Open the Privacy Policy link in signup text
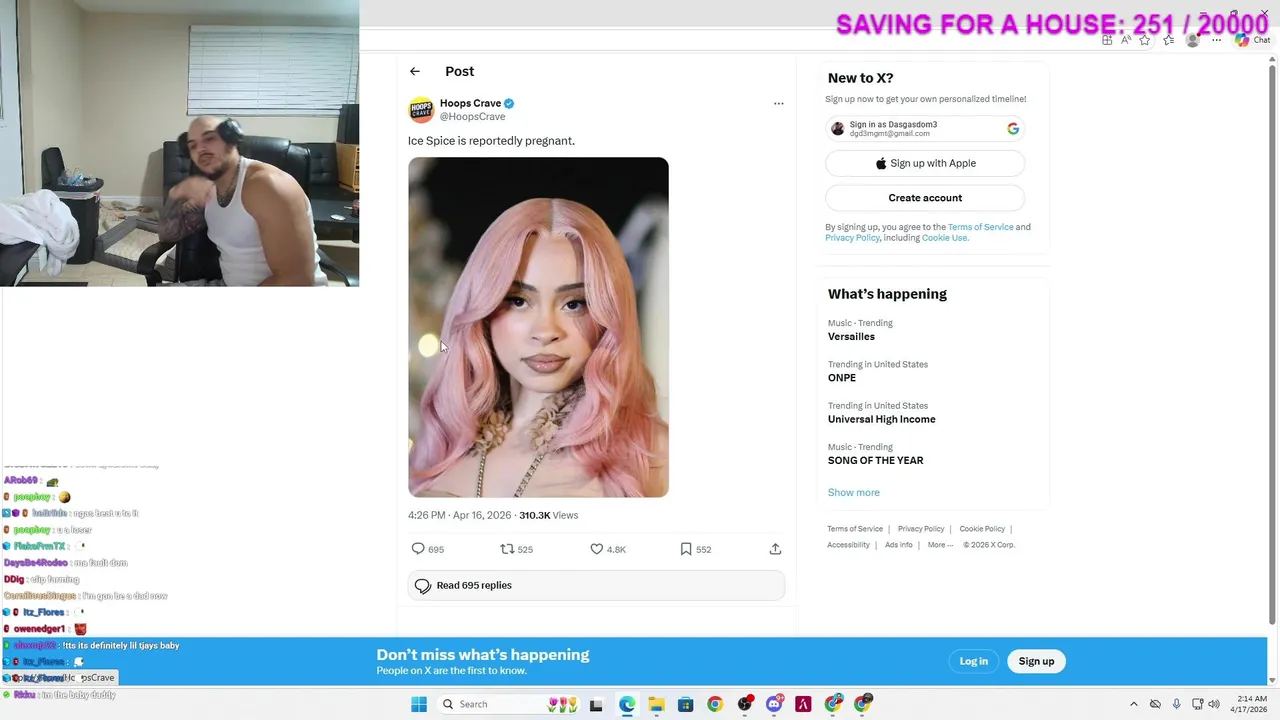Image resolution: width=1280 pixels, height=720 pixels. click(852, 238)
